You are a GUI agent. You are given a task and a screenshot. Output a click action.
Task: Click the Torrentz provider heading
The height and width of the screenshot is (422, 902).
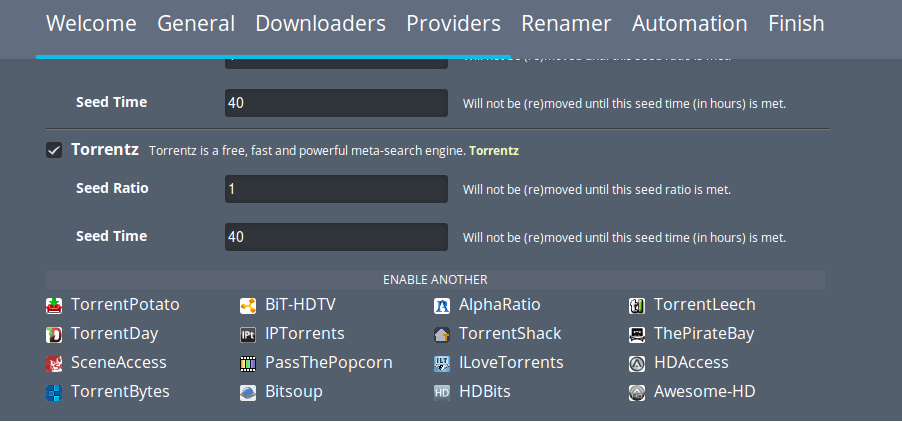[105, 150]
